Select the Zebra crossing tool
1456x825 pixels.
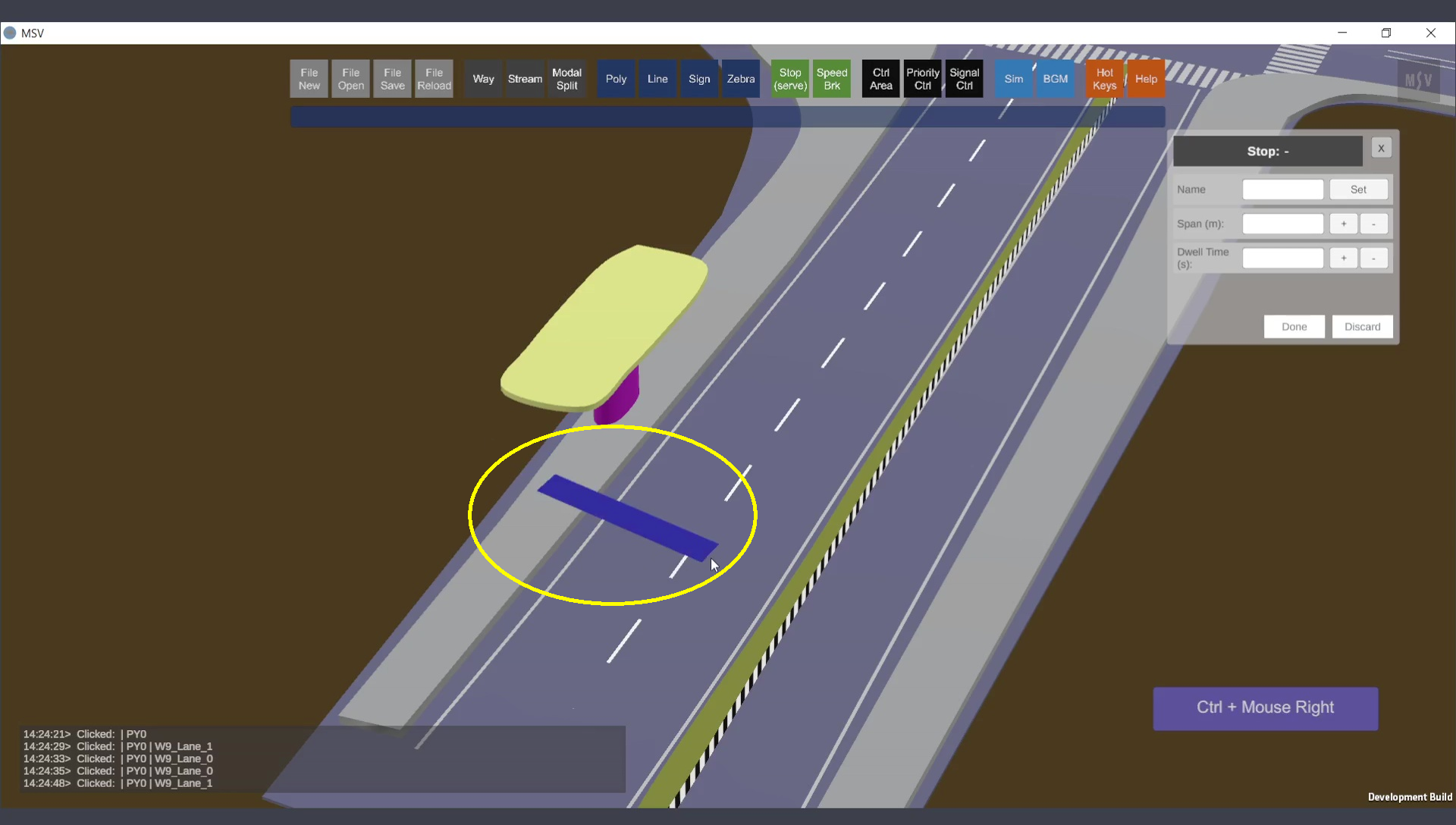click(x=740, y=79)
